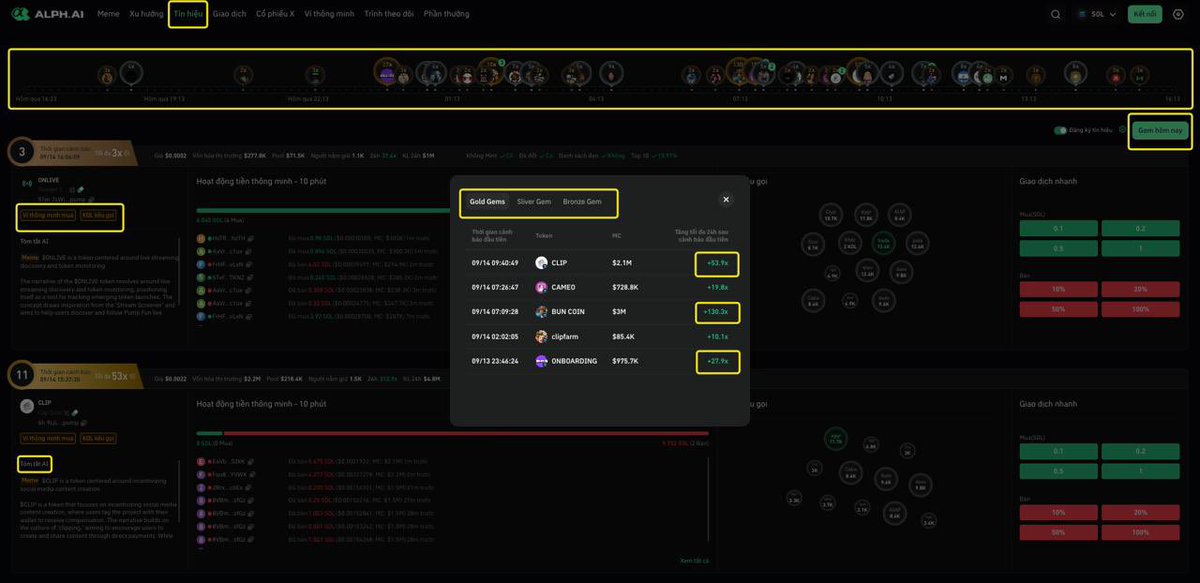Open the search magnifier icon
Screen dimensions: 1200x583
click(x=1056, y=14)
